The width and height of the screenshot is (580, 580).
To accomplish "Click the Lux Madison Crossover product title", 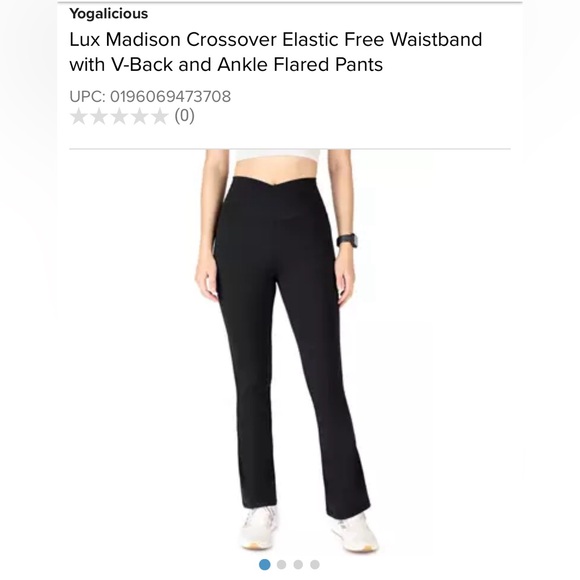I will pos(276,52).
